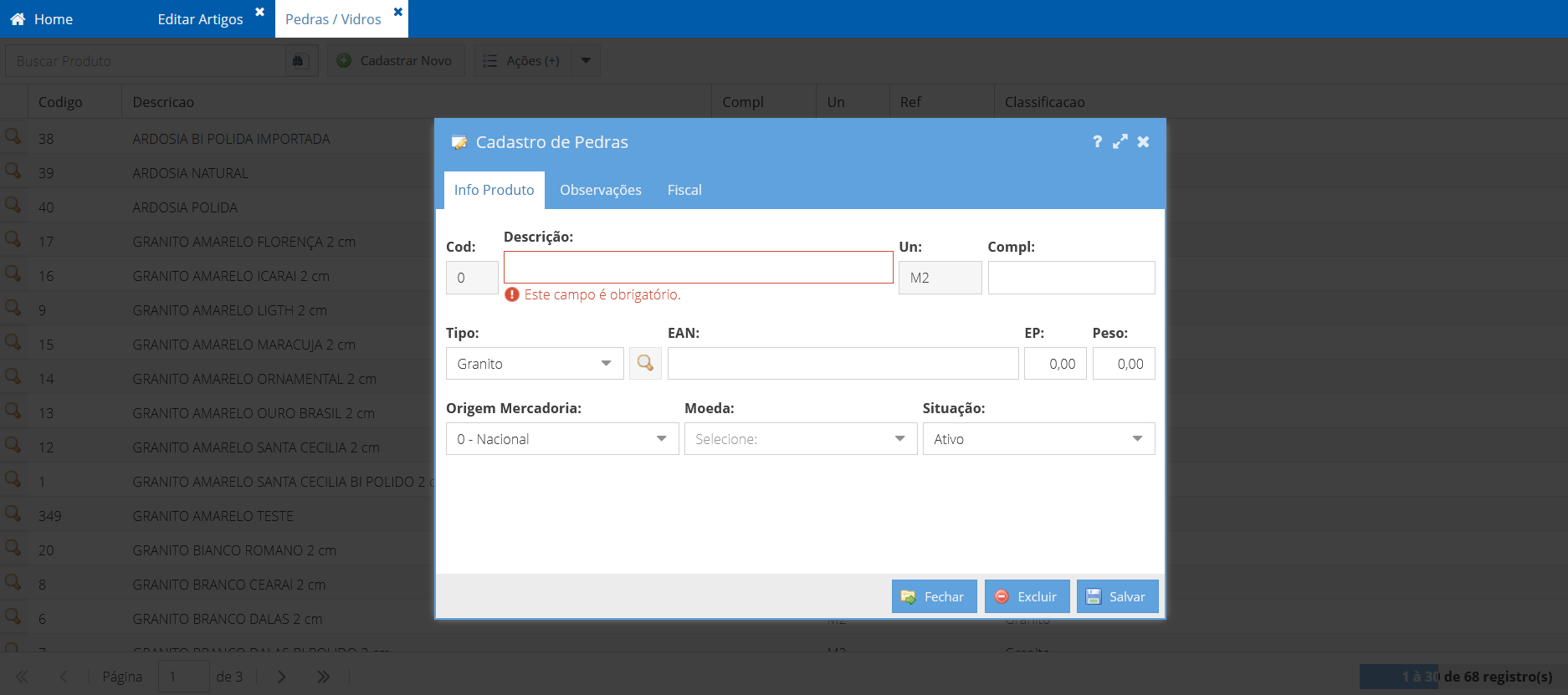1568x695 pixels.
Task: Open the magnifier for GRANITO AMARELO ICARAI 2 cm
Action: tap(13, 273)
